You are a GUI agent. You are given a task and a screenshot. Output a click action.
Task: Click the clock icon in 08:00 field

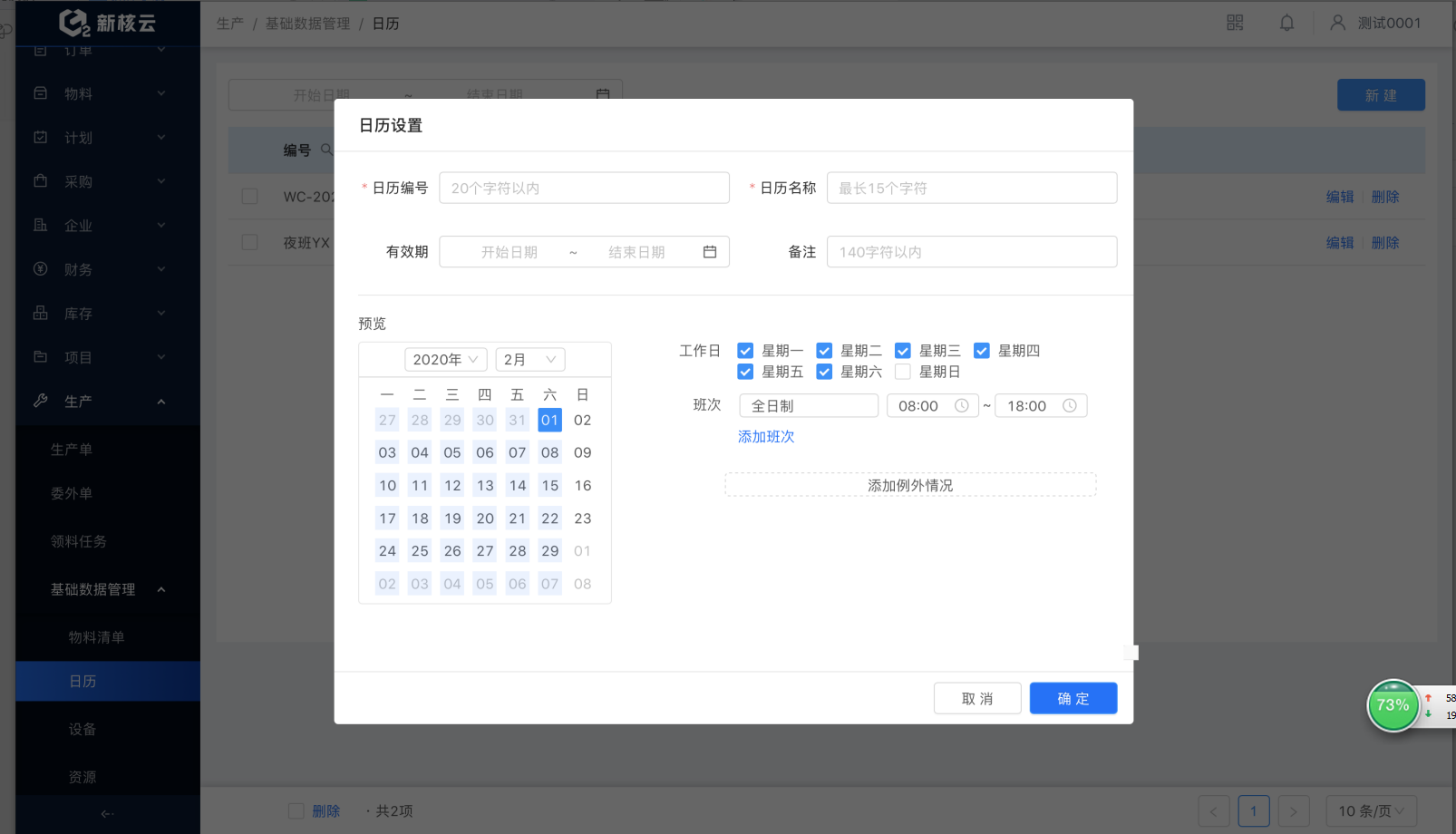click(962, 406)
